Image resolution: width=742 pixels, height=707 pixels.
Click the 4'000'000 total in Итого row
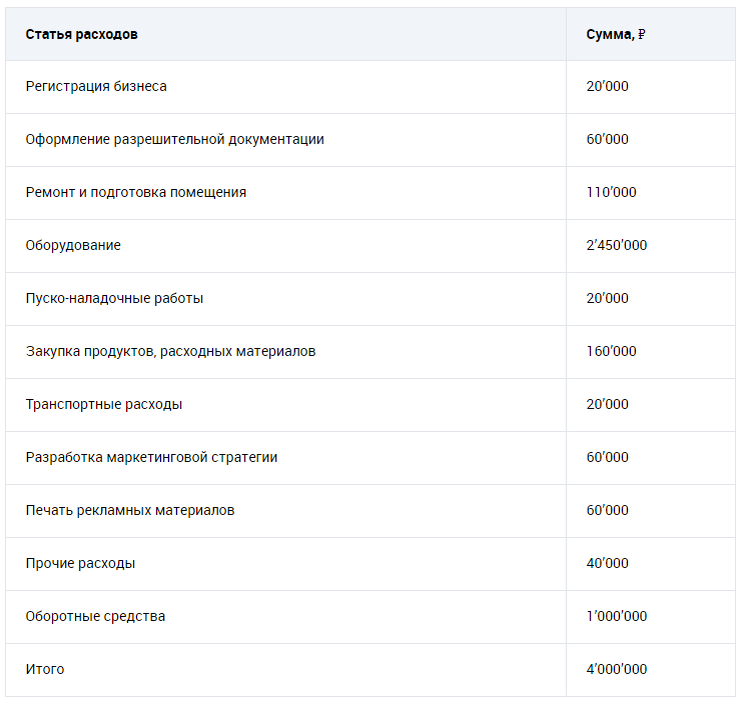click(616, 669)
